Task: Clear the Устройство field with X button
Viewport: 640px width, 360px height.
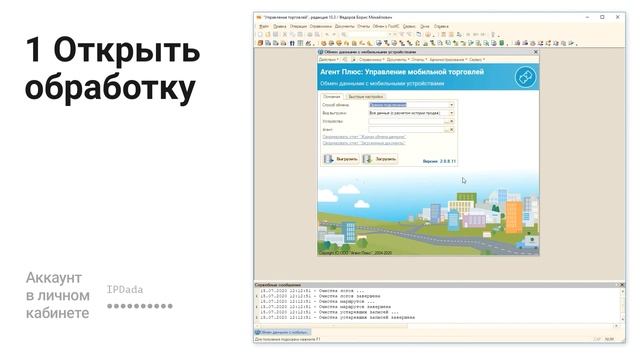Action: (452, 122)
